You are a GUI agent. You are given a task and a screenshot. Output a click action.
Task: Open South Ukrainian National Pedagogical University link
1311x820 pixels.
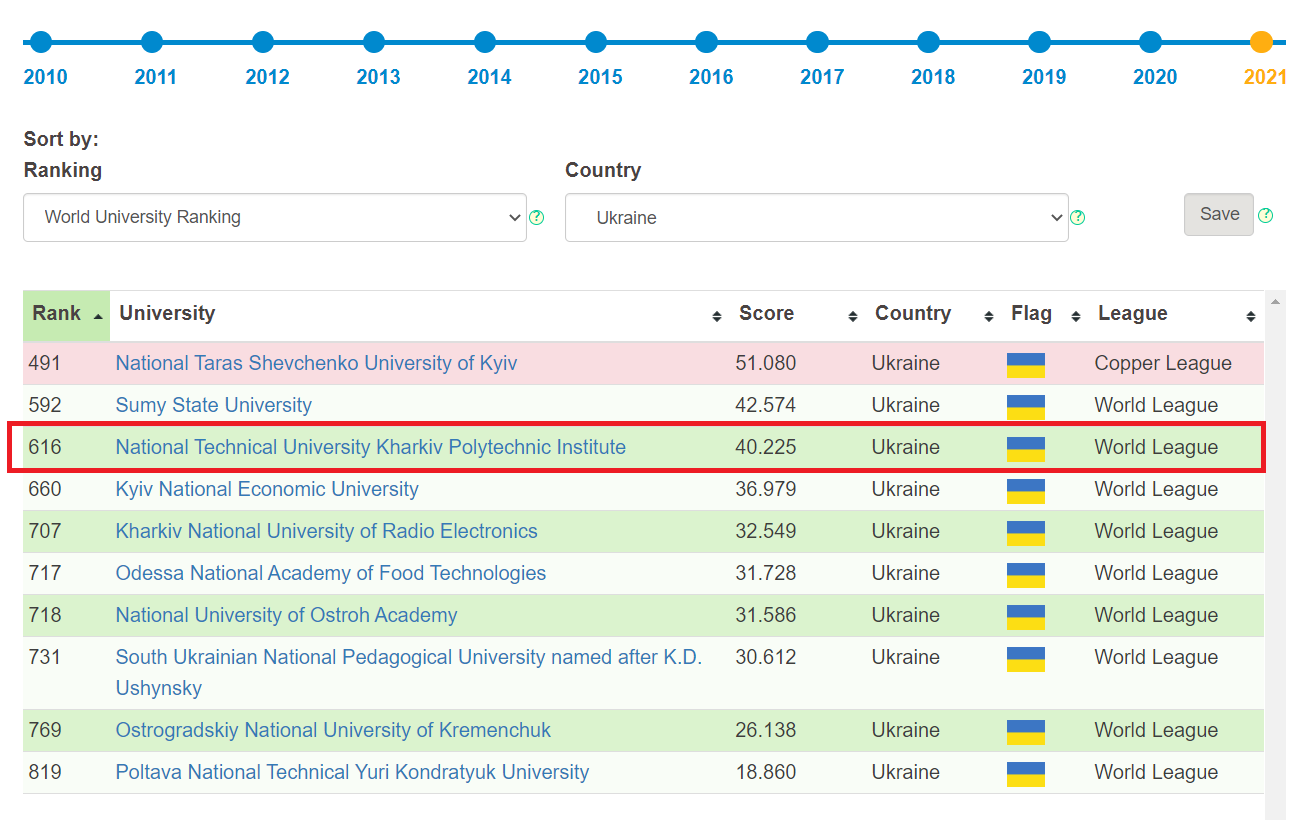409,672
